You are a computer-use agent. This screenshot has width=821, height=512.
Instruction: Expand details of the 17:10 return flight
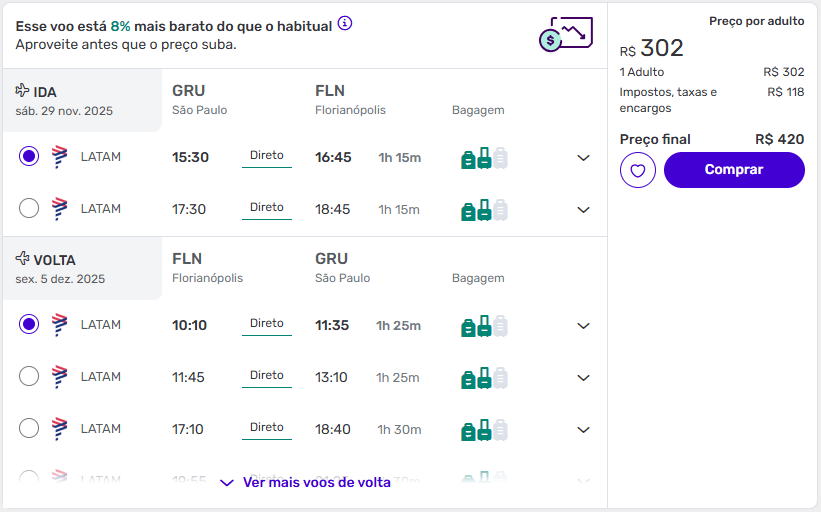click(584, 430)
